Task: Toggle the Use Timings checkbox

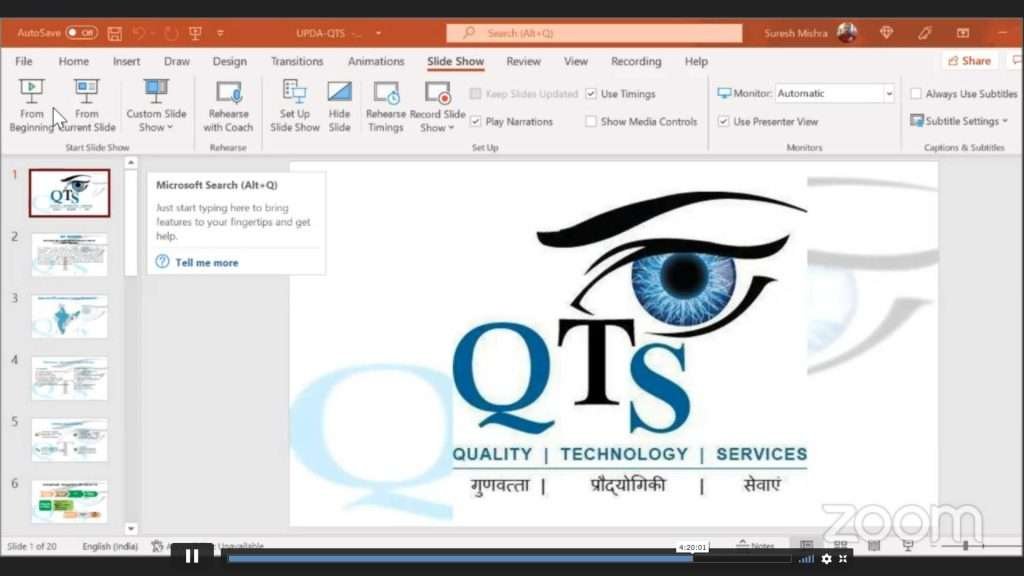Action: tap(591, 94)
